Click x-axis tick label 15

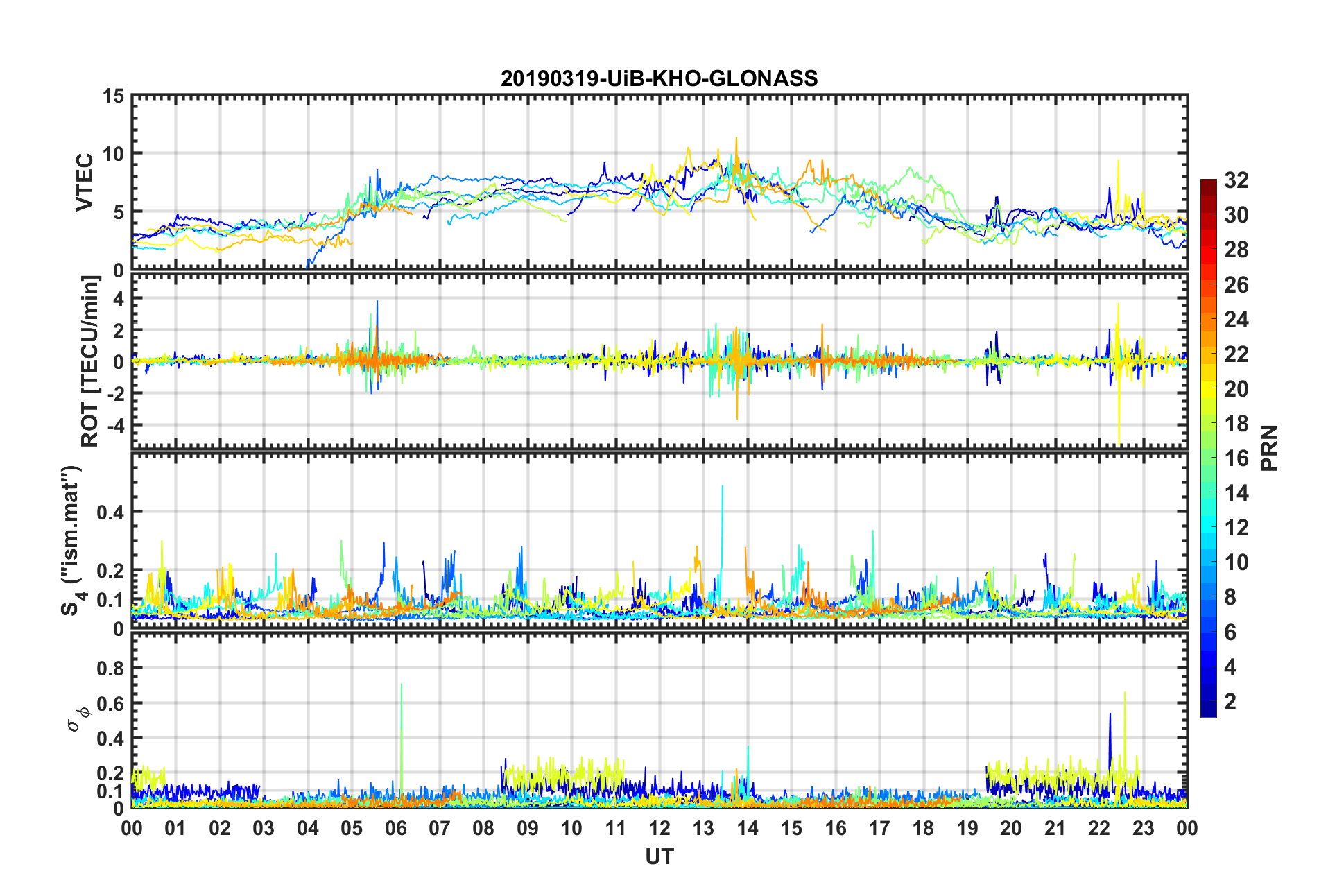[x=791, y=828]
